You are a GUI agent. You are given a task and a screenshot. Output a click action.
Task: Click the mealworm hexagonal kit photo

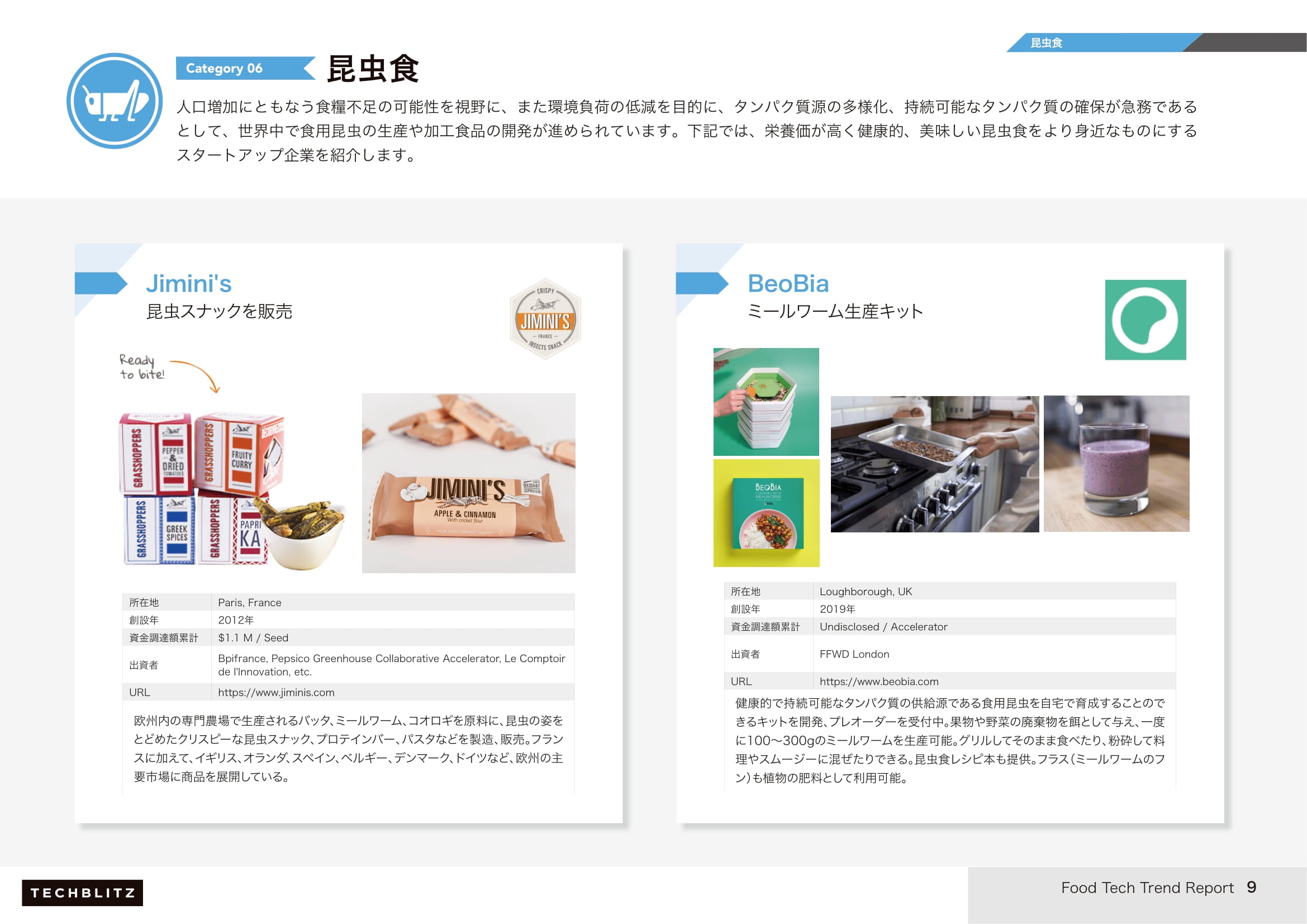pyautogui.click(x=766, y=402)
